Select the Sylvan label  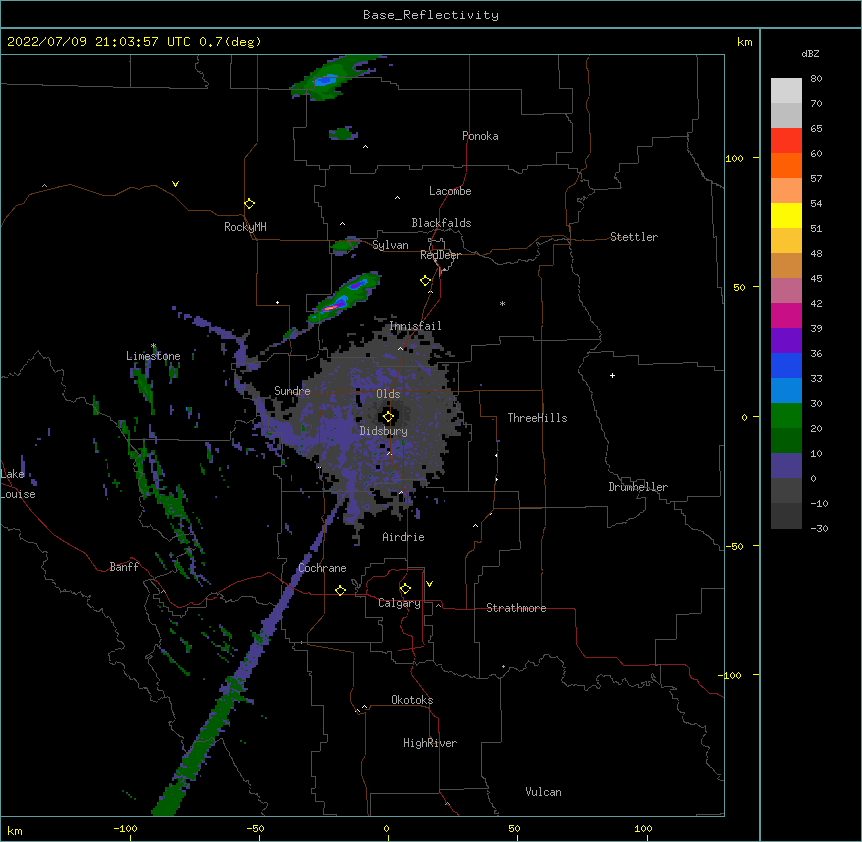(x=390, y=245)
